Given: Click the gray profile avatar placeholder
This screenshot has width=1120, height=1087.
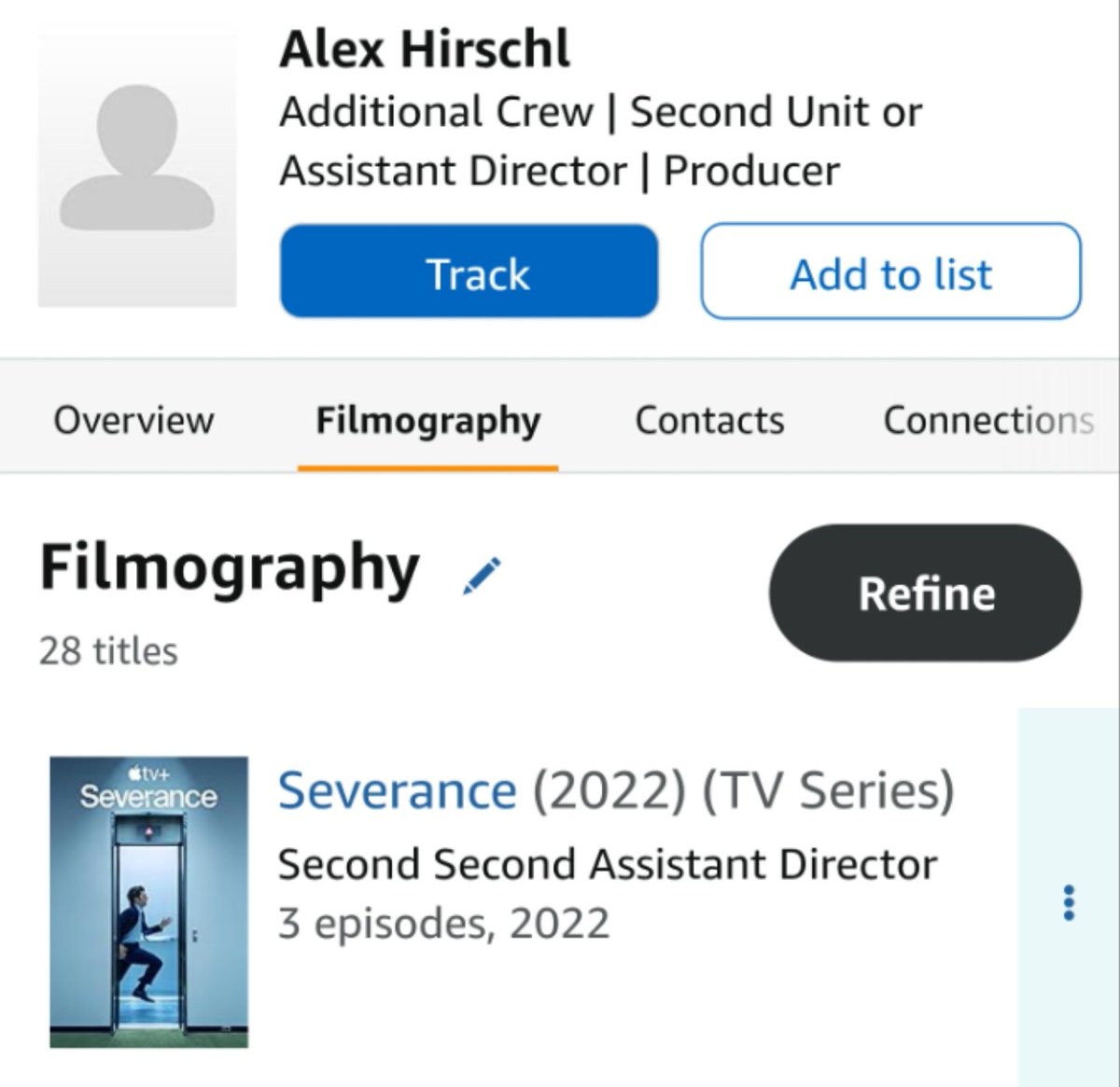Looking at the screenshot, I should (x=137, y=172).
